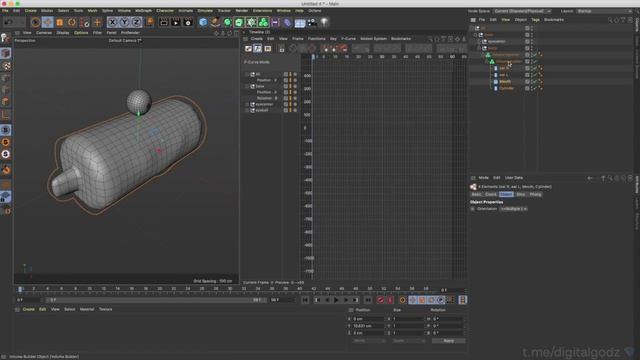
Task: Open the viewport Cameras menu
Action: pyautogui.click(x=44, y=33)
